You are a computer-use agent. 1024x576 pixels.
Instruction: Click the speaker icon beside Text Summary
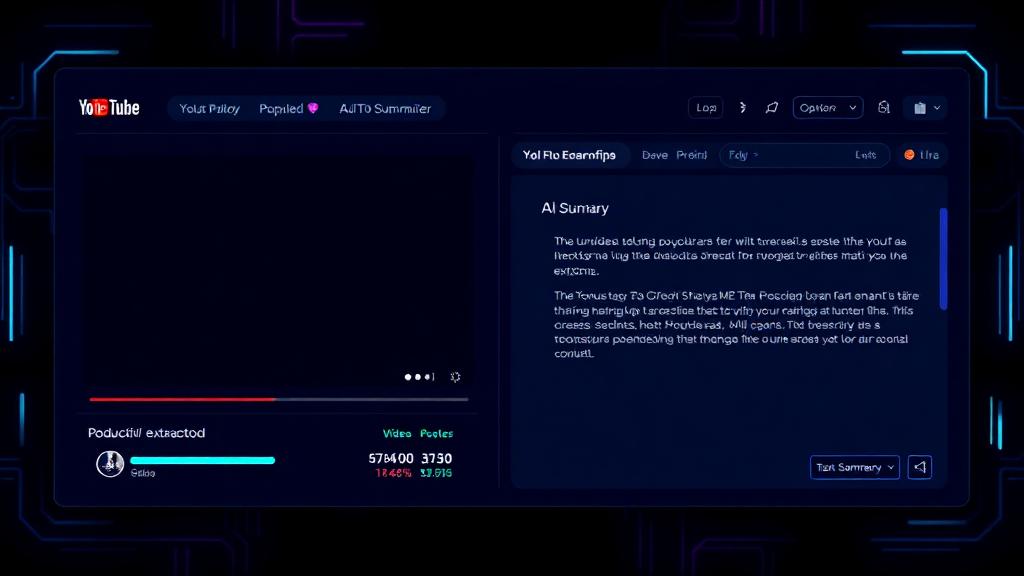click(920, 467)
